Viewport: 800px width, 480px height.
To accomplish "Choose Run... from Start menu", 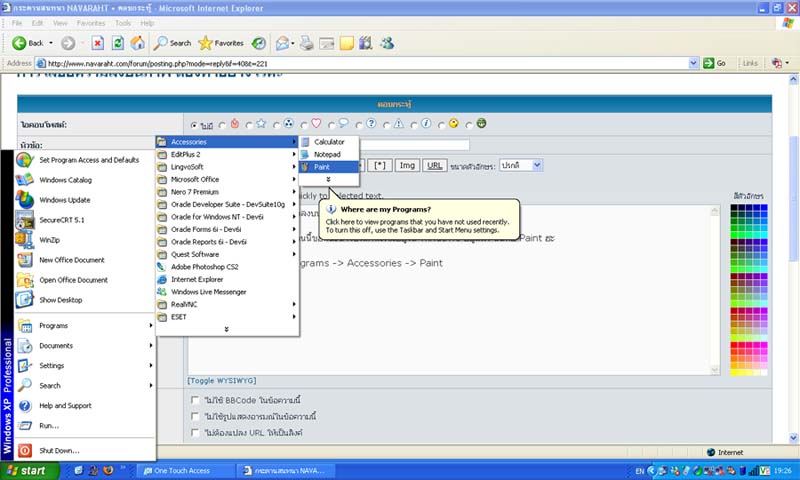I will pyautogui.click(x=85, y=425).
